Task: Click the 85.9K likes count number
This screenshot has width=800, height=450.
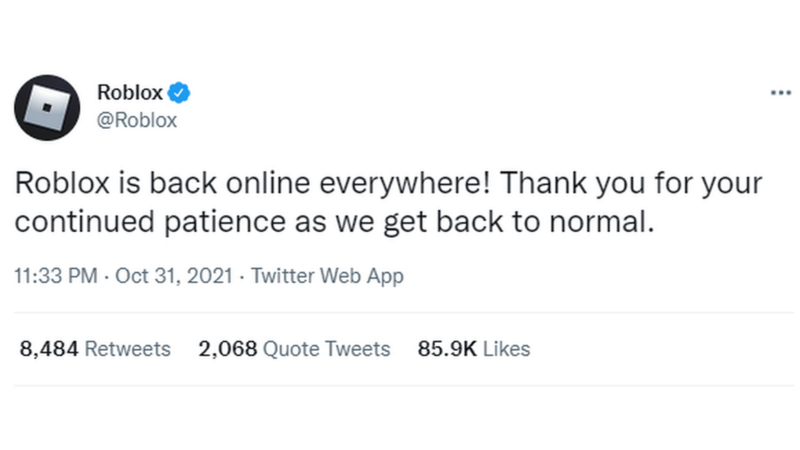Action: [447, 349]
